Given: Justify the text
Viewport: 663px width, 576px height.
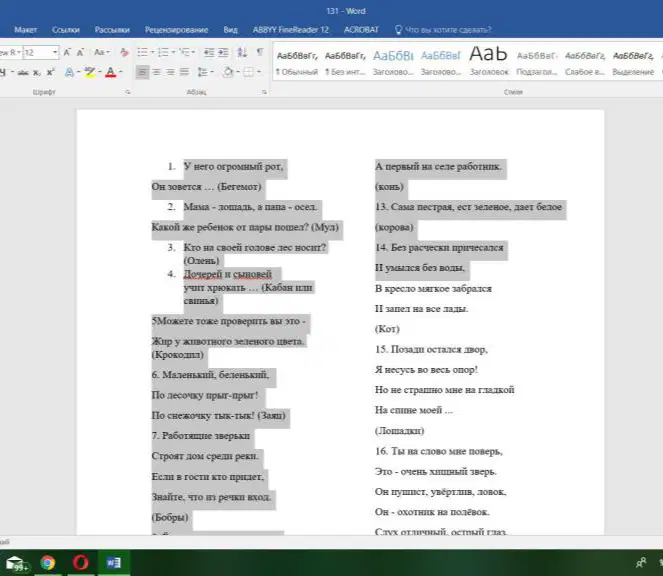Looking at the screenshot, I should tap(184, 72).
